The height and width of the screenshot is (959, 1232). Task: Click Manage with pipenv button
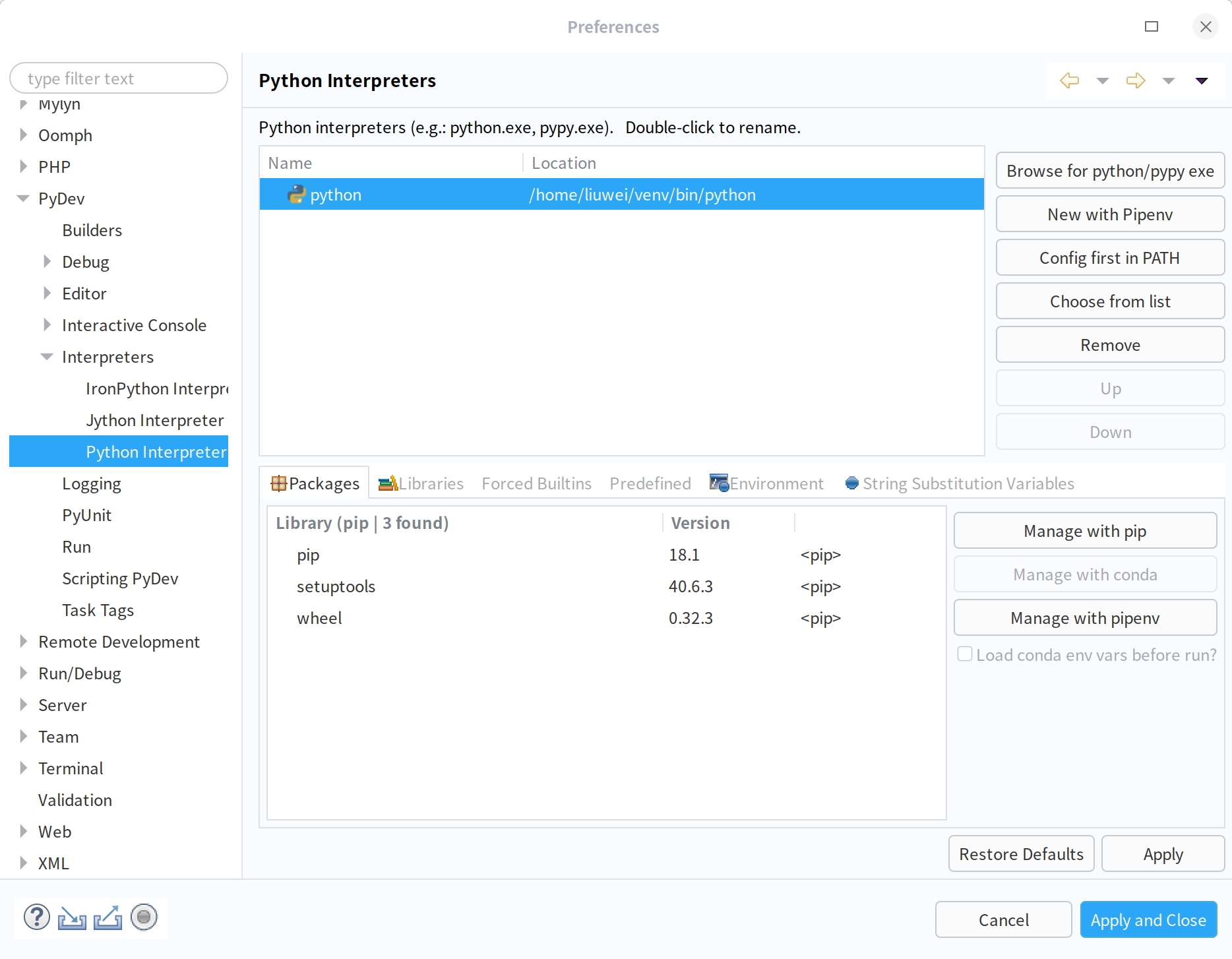pos(1085,618)
